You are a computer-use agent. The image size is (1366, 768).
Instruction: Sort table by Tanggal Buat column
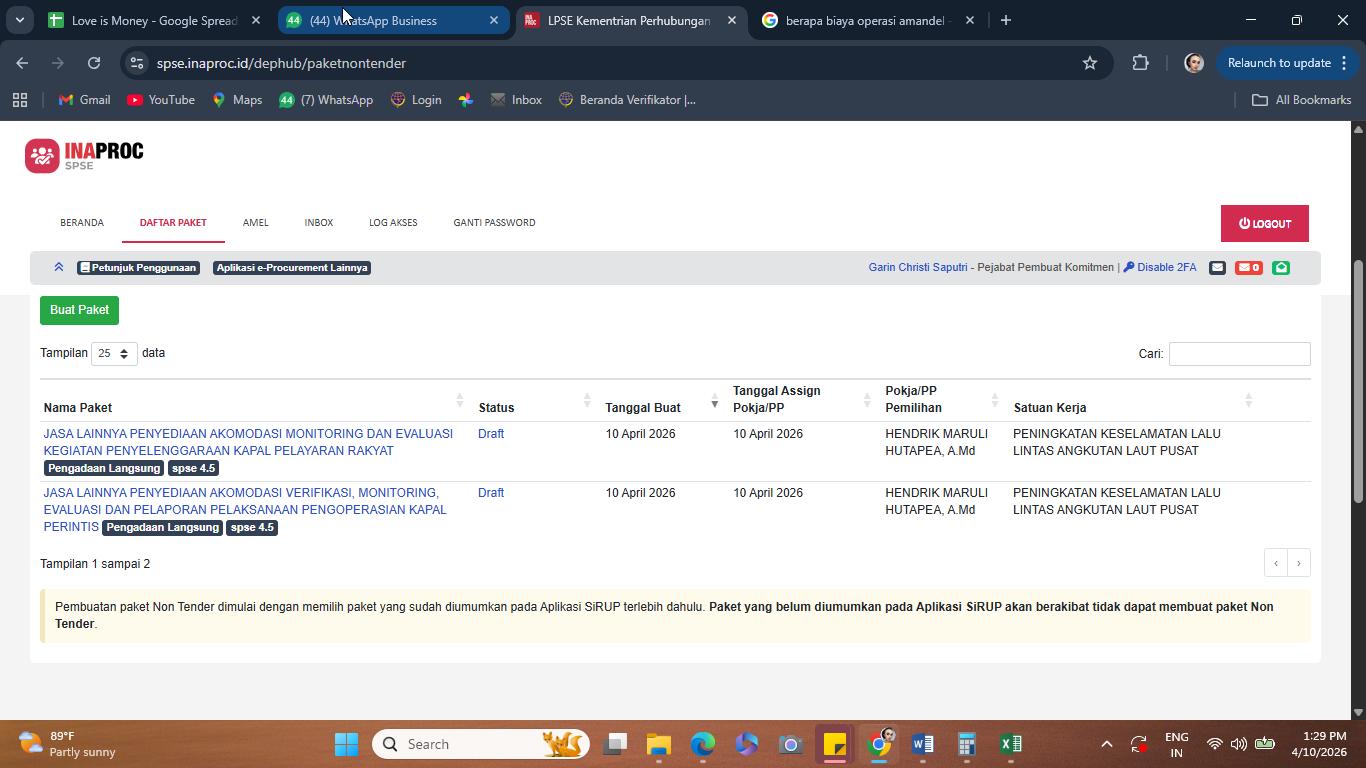662,400
